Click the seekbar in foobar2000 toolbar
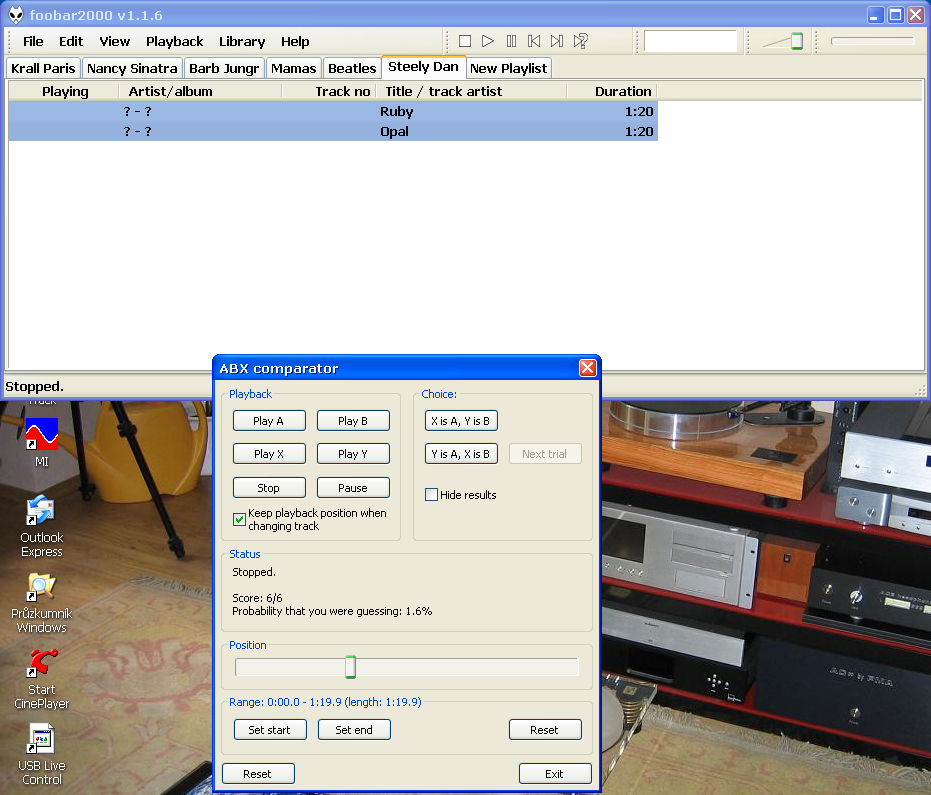The width and height of the screenshot is (931, 795). (x=872, y=41)
